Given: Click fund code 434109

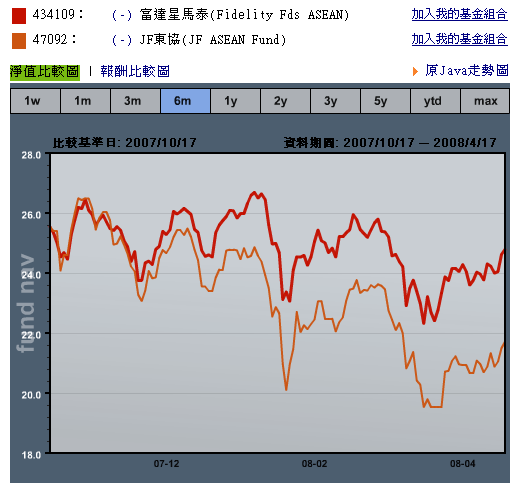Looking at the screenshot, I should (x=54, y=15).
